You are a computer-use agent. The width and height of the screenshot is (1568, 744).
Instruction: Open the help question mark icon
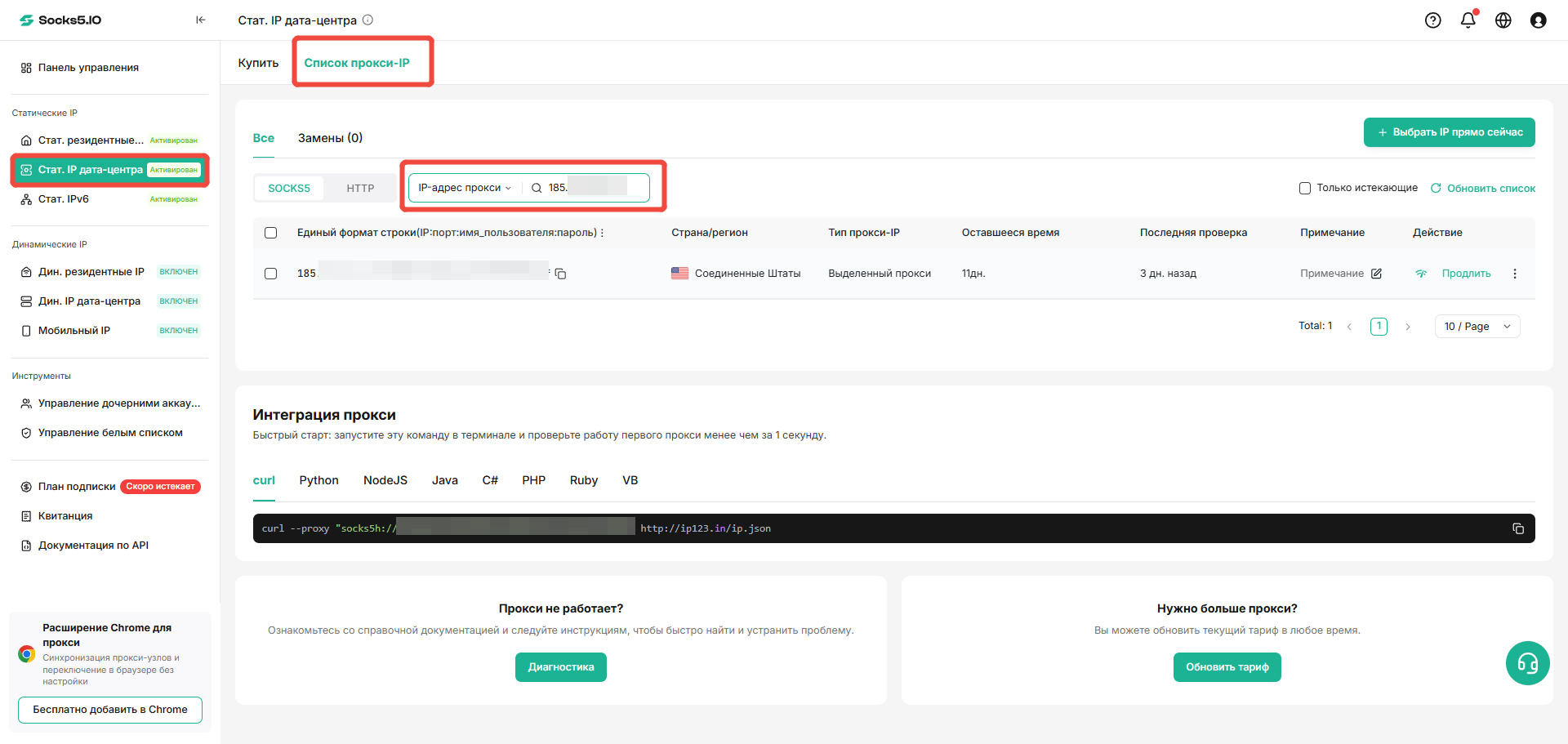(x=1432, y=20)
